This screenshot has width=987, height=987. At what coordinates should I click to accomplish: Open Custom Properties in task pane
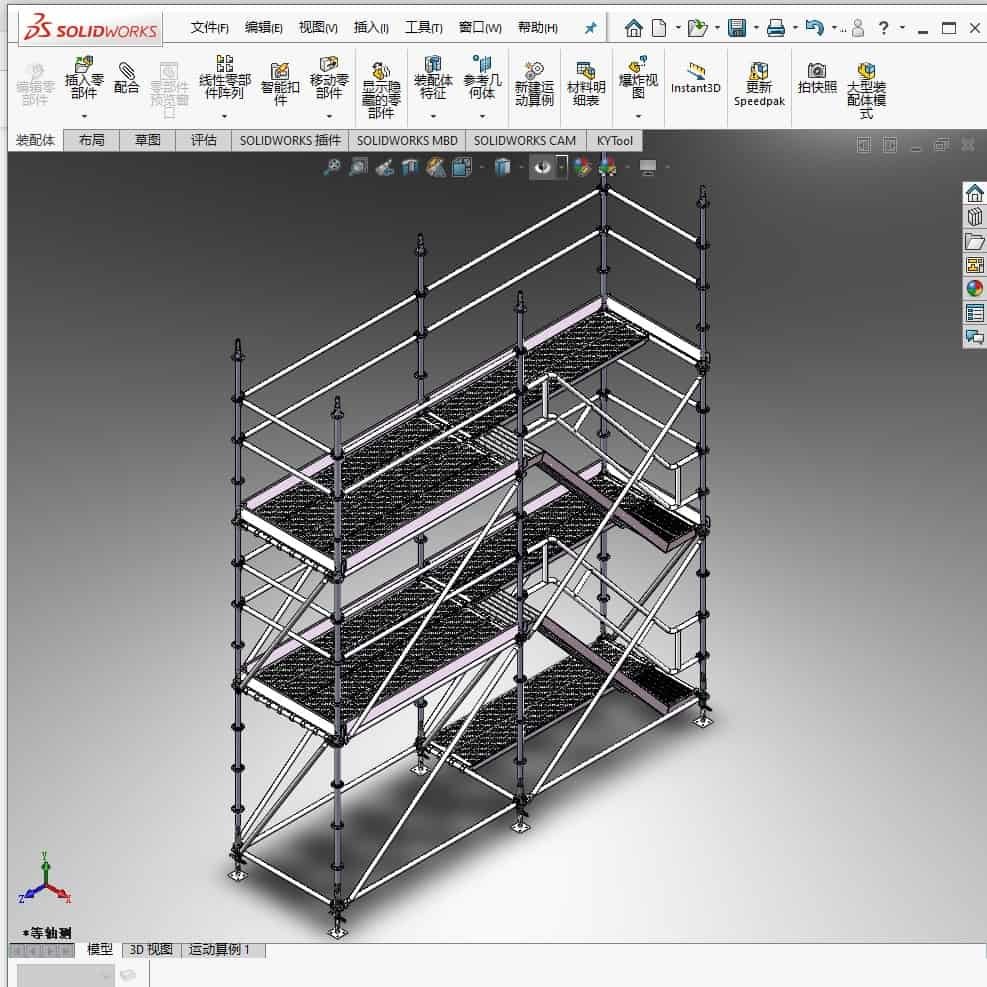(x=974, y=313)
